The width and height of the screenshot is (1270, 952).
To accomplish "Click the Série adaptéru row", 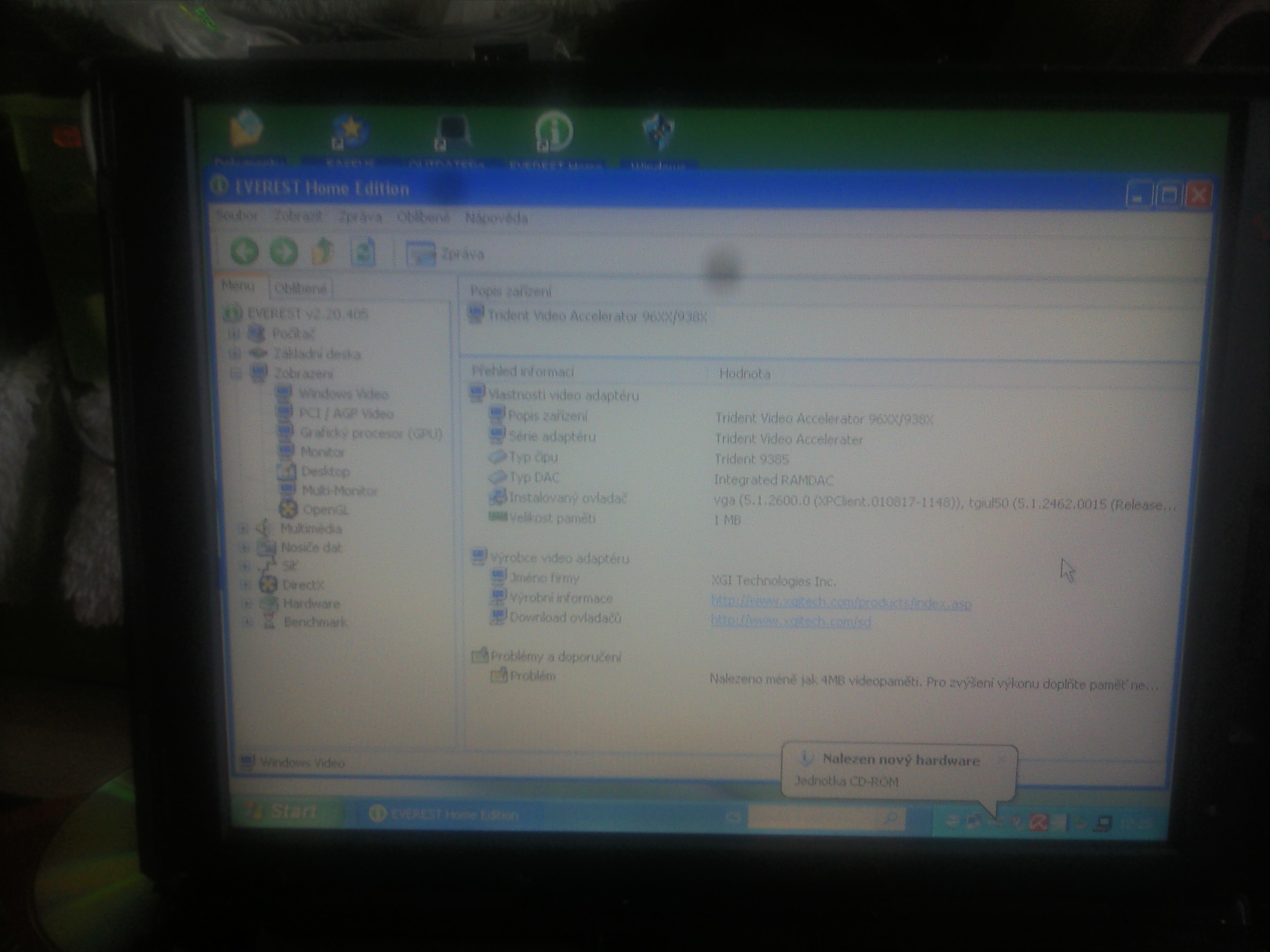I will (675, 438).
